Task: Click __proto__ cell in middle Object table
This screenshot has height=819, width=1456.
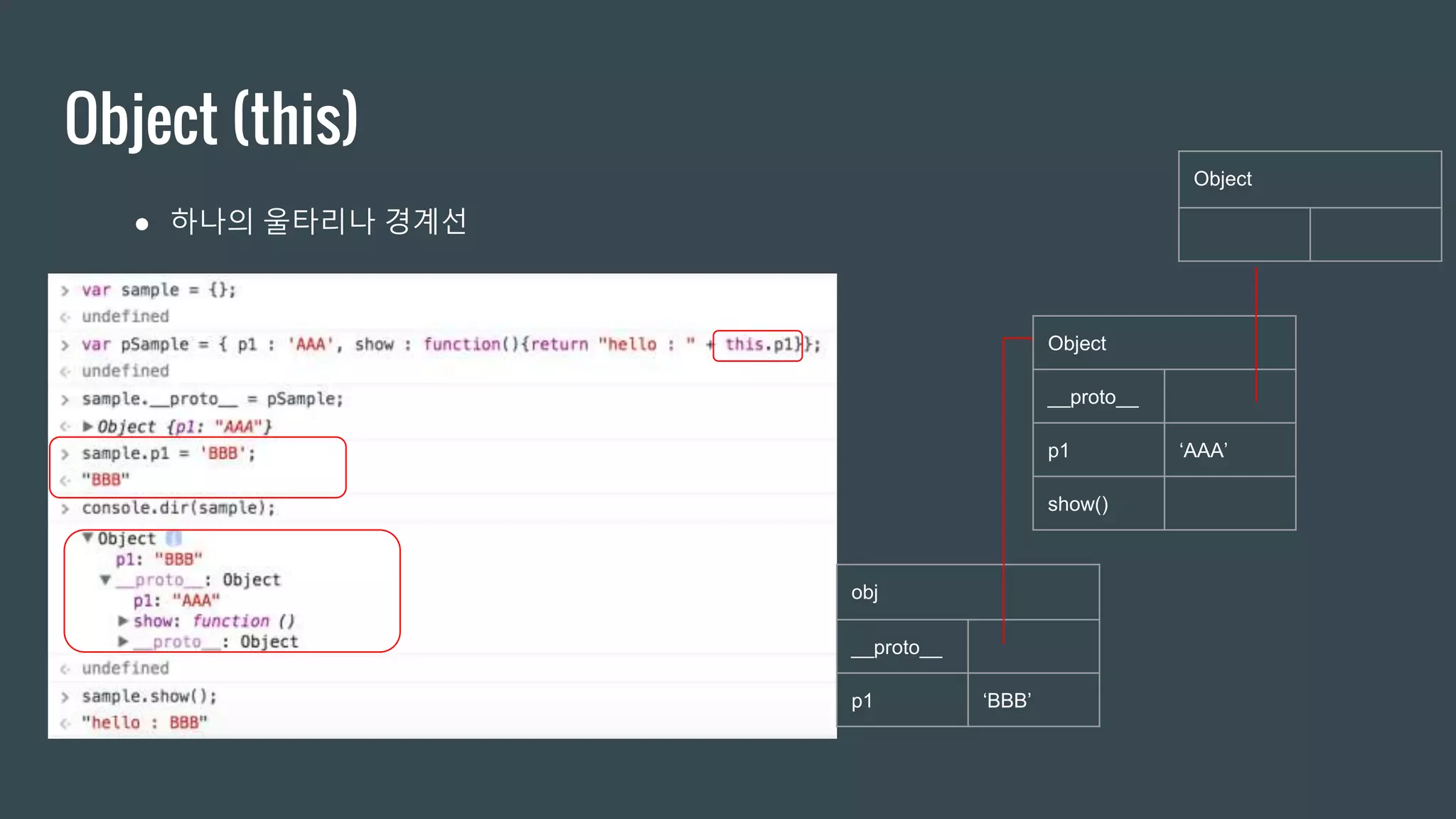Action: (x=1098, y=397)
